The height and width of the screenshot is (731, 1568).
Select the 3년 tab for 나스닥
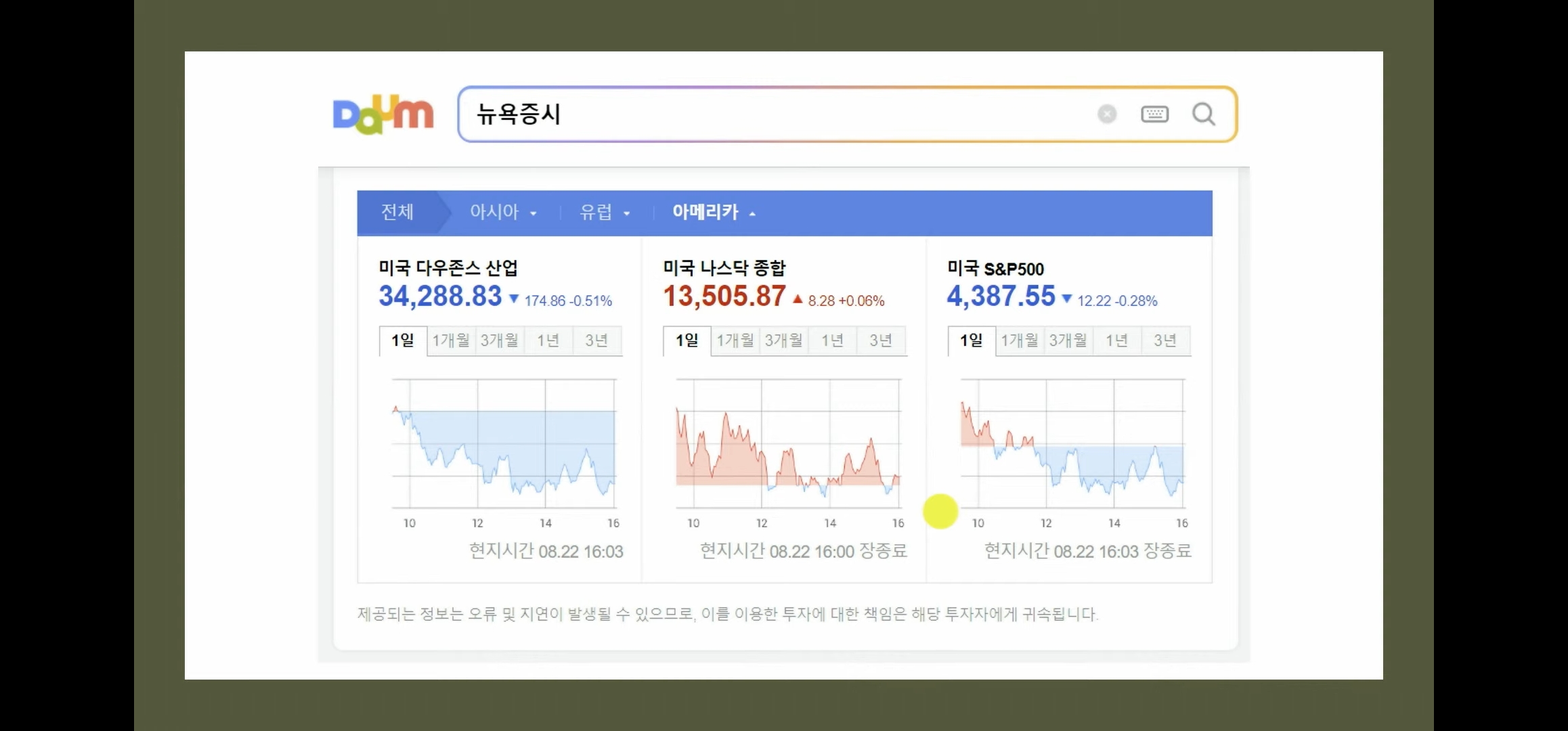[881, 340]
